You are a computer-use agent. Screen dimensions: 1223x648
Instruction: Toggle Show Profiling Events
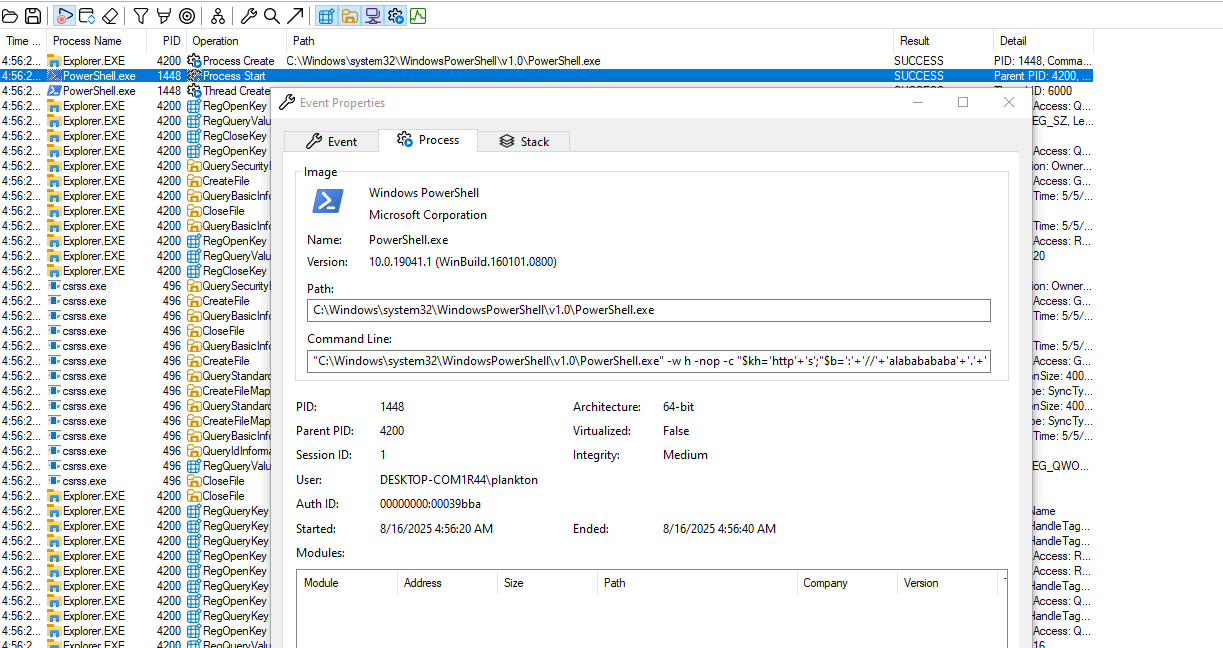coord(418,16)
